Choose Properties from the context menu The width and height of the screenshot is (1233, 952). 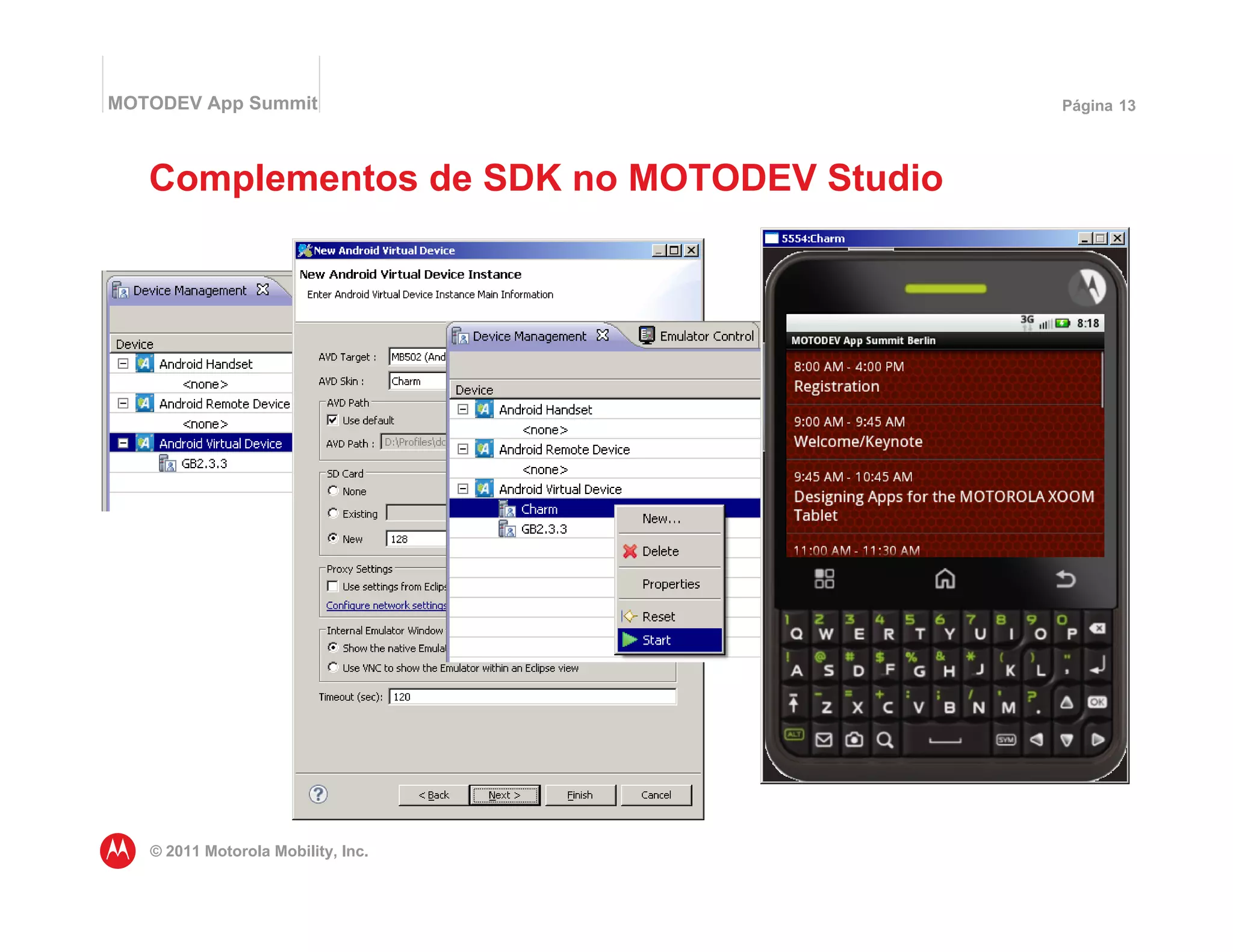(x=669, y=584)
